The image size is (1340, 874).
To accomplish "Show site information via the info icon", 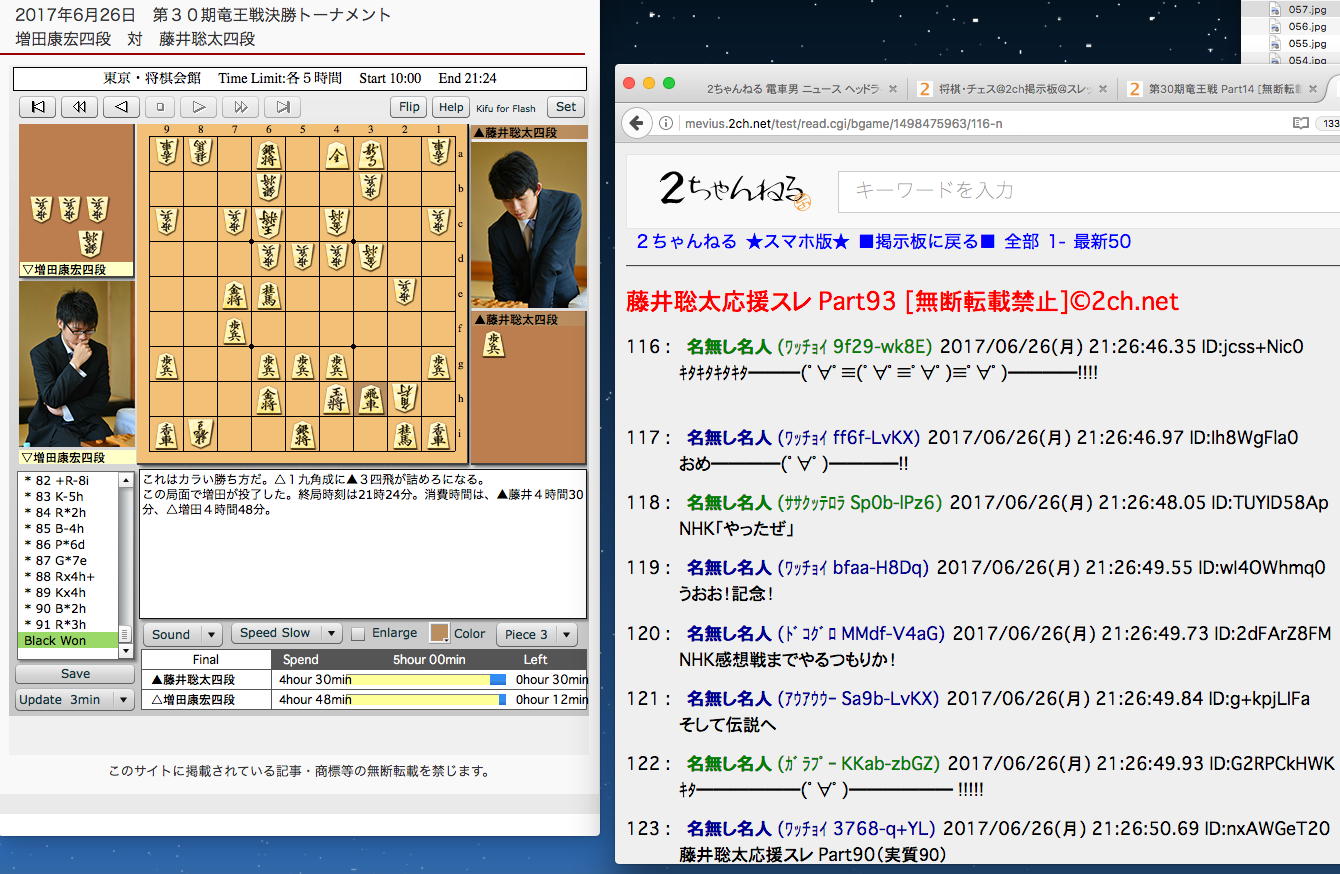I will pyautogui.click(x=666, y=123).
